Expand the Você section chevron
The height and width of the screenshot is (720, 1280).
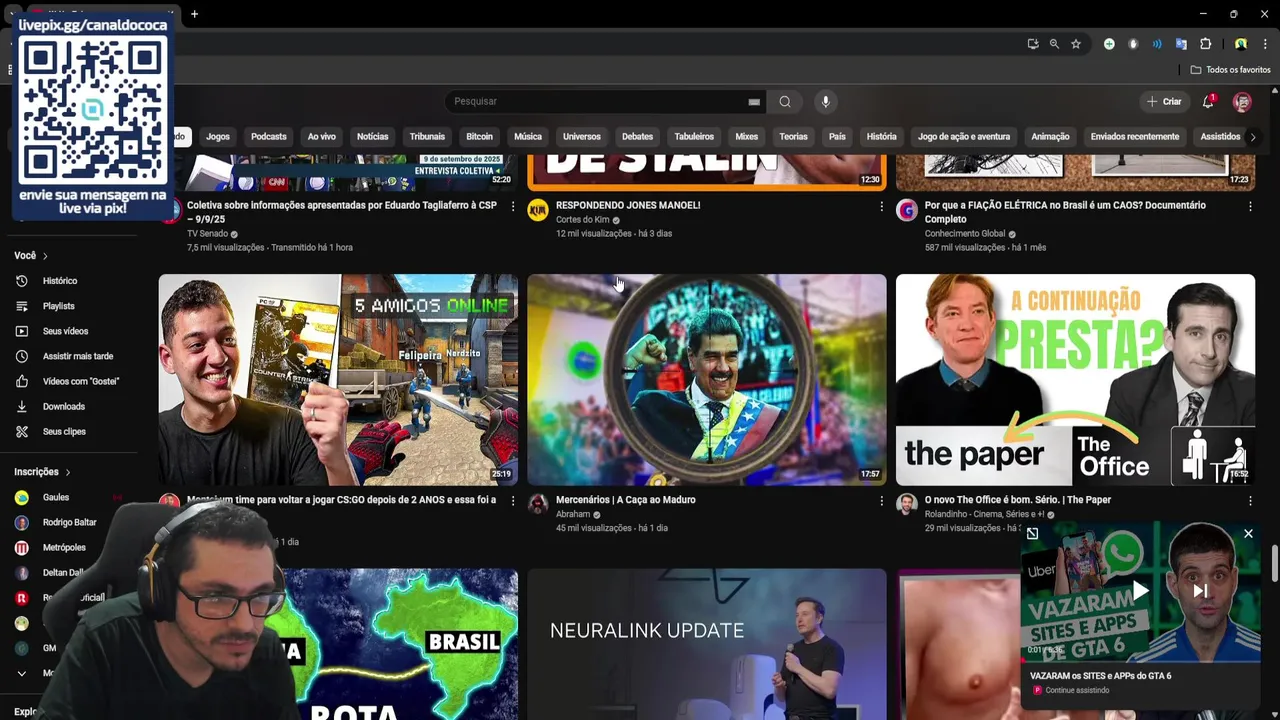coord(45,256)
